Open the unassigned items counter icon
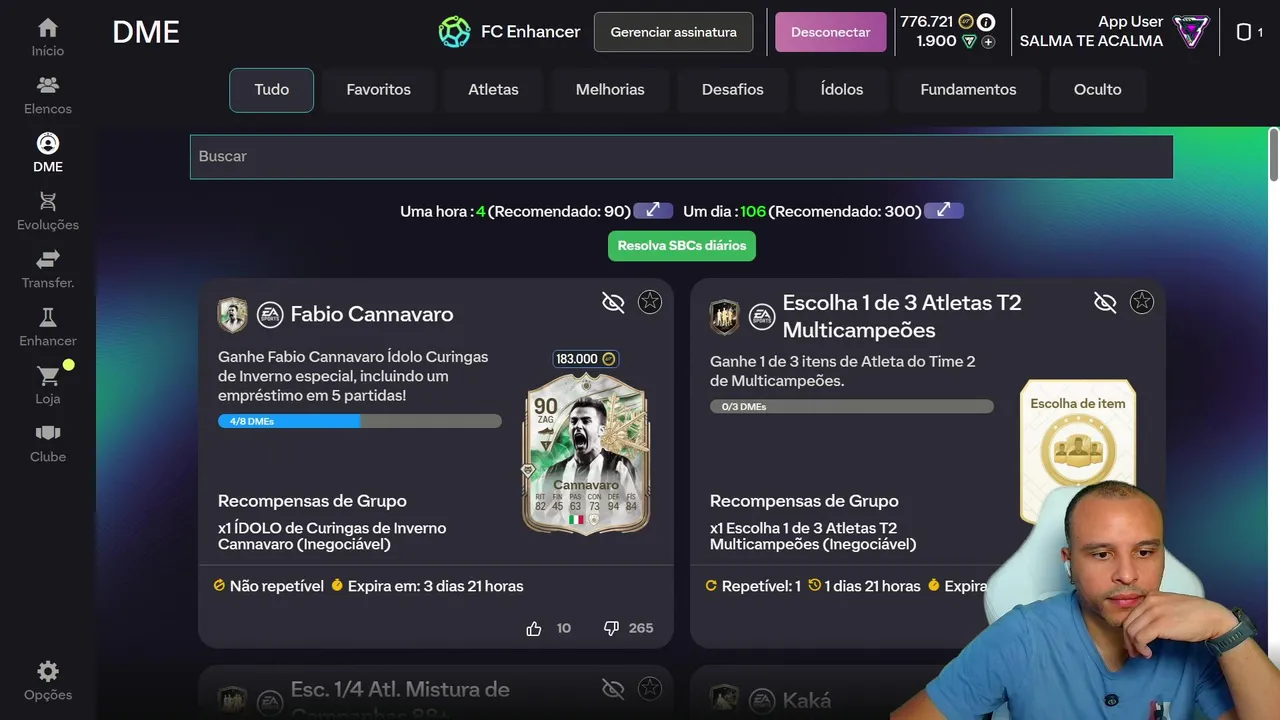1280x720 pixels. (x=1244, y=32)
